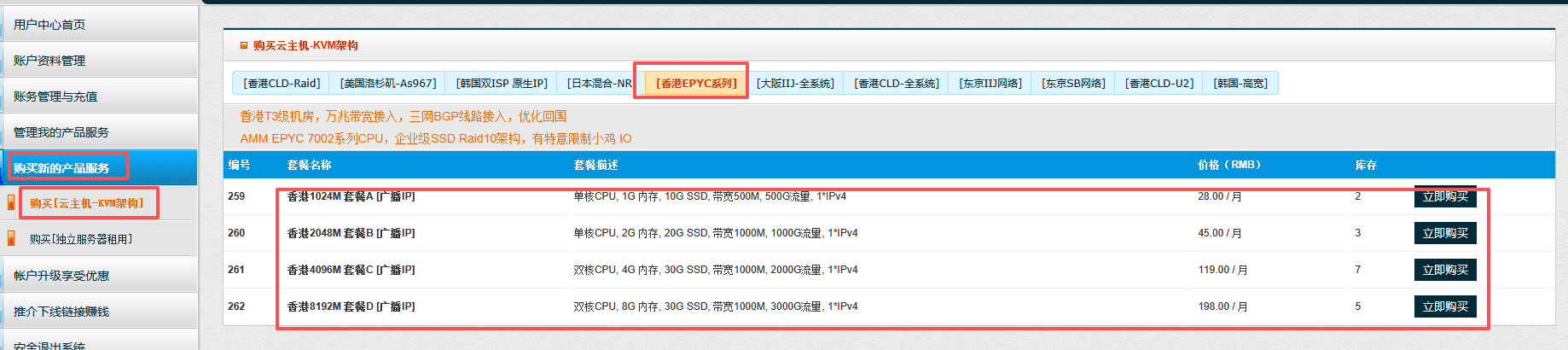Switch to [东京SB网络] tab
The image size is (1568, 350).
(1073, 83)
